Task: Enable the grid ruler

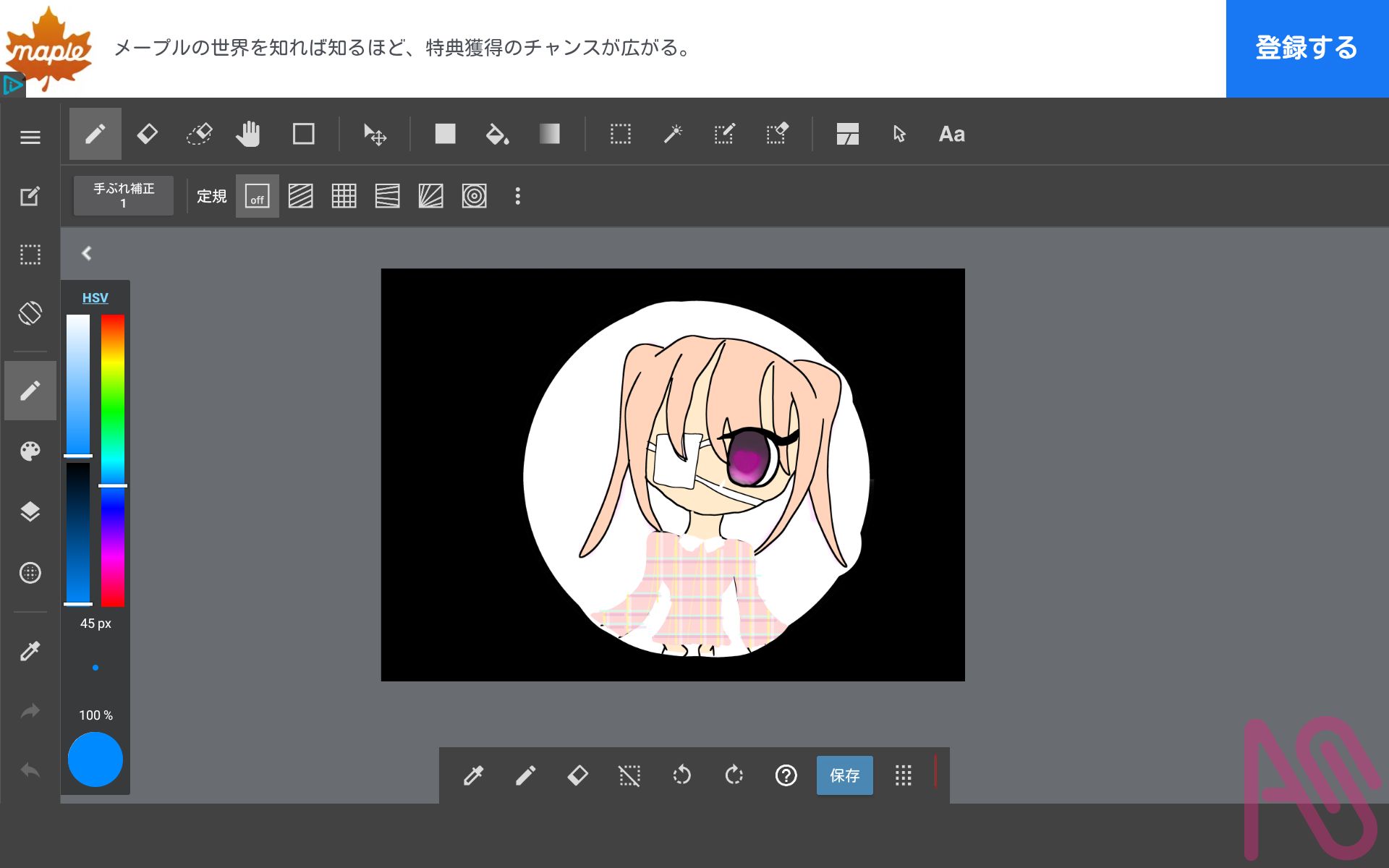Action: point(344,196)
